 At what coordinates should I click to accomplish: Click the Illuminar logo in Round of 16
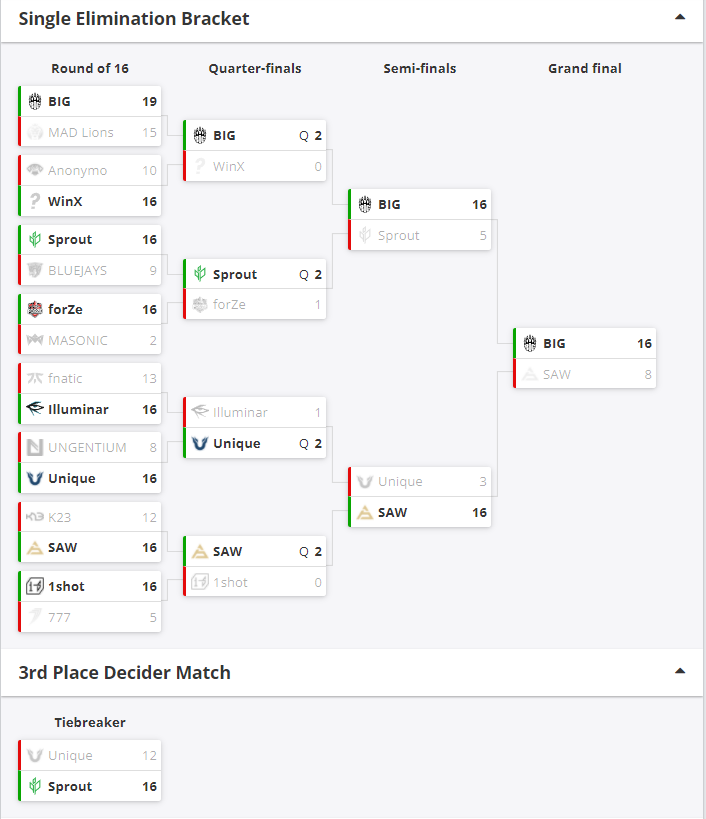click(34, 409)
